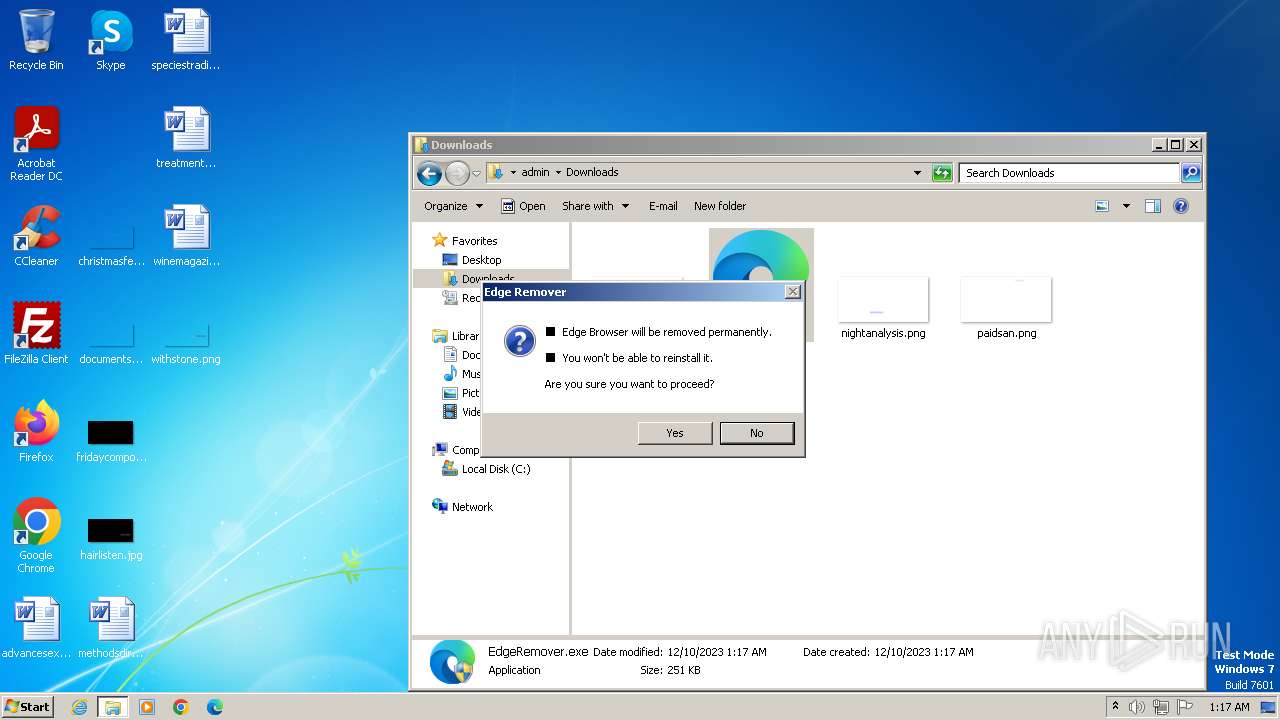Open Acrobat Reader DC desktop icon
Viewport: 1280px width, 720px height.
36,144
